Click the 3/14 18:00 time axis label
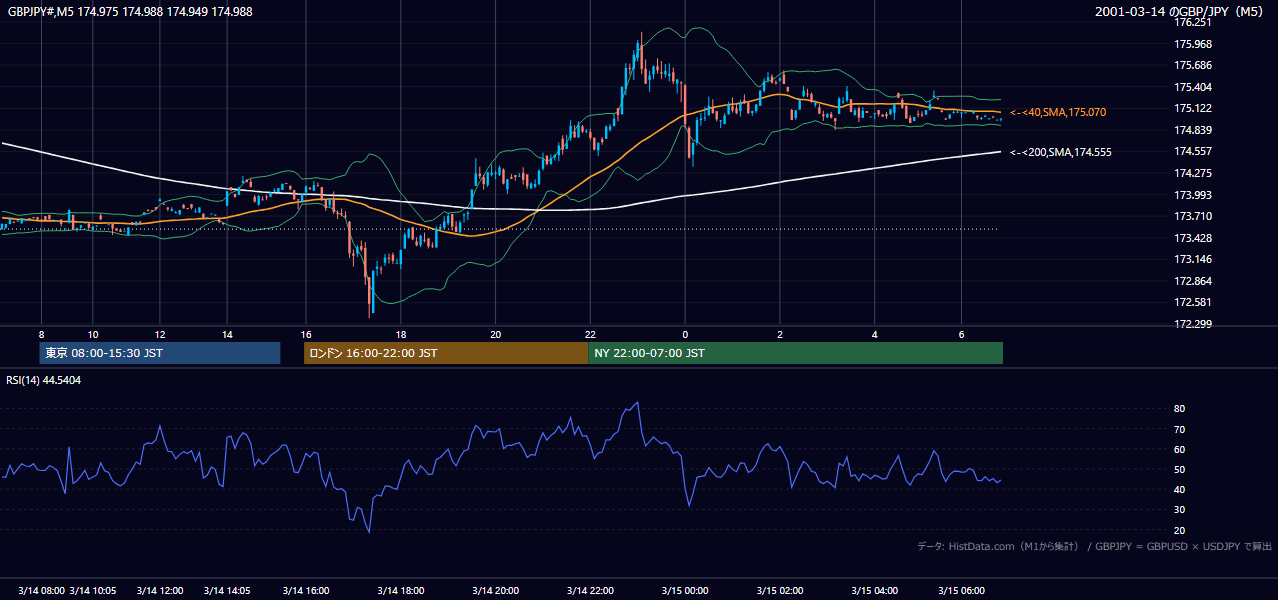Screen dimensions: 1278x600 click(x=401, y=590)
